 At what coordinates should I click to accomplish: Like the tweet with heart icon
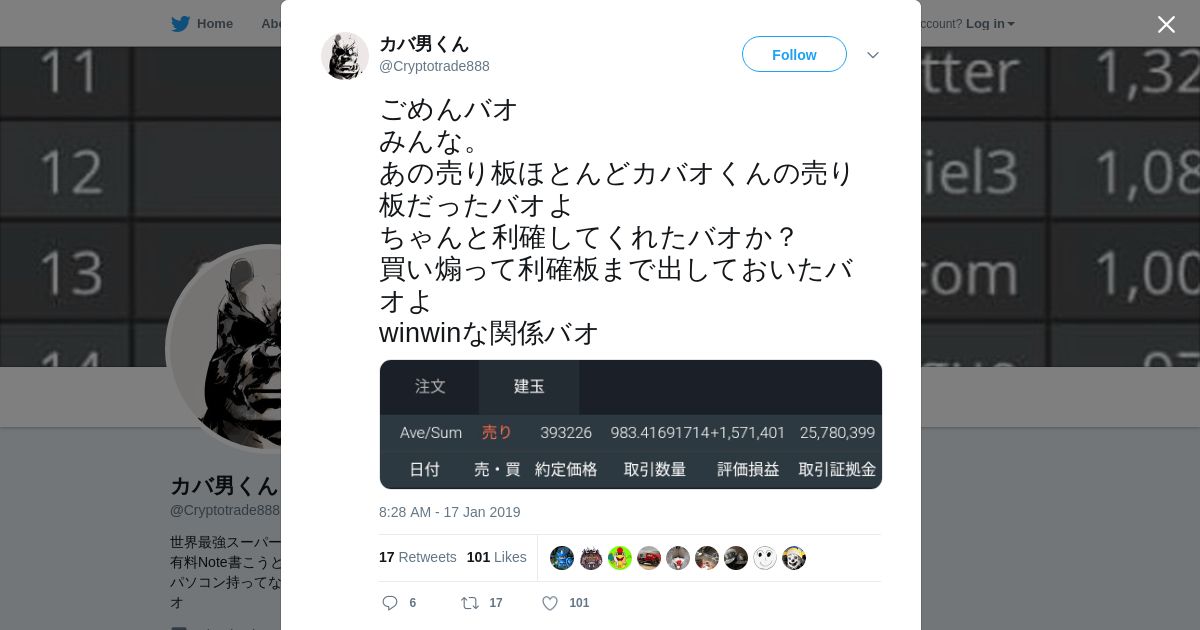[550, 603]
